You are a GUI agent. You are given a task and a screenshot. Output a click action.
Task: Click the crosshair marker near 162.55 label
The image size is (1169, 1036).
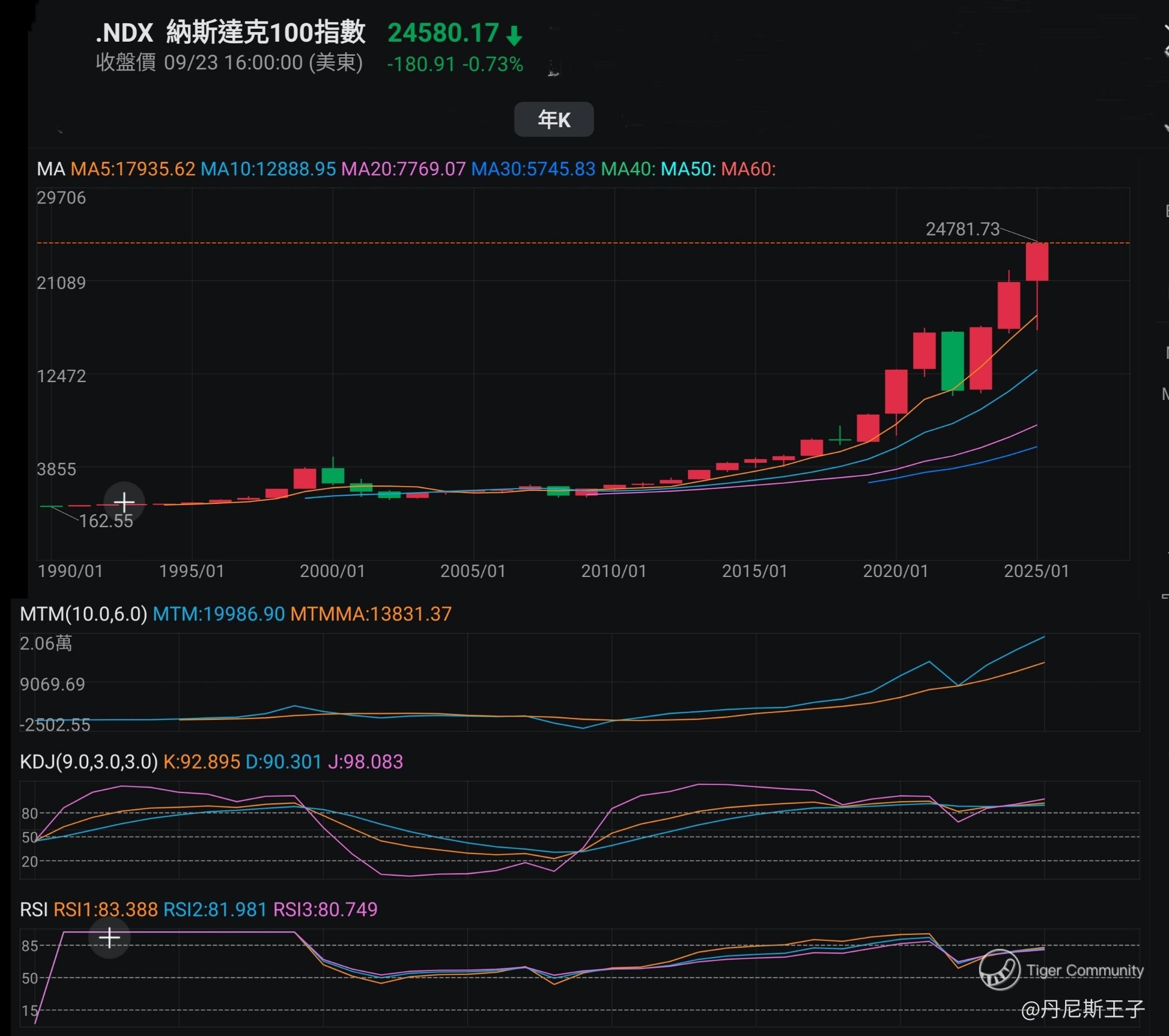point(124,502)
